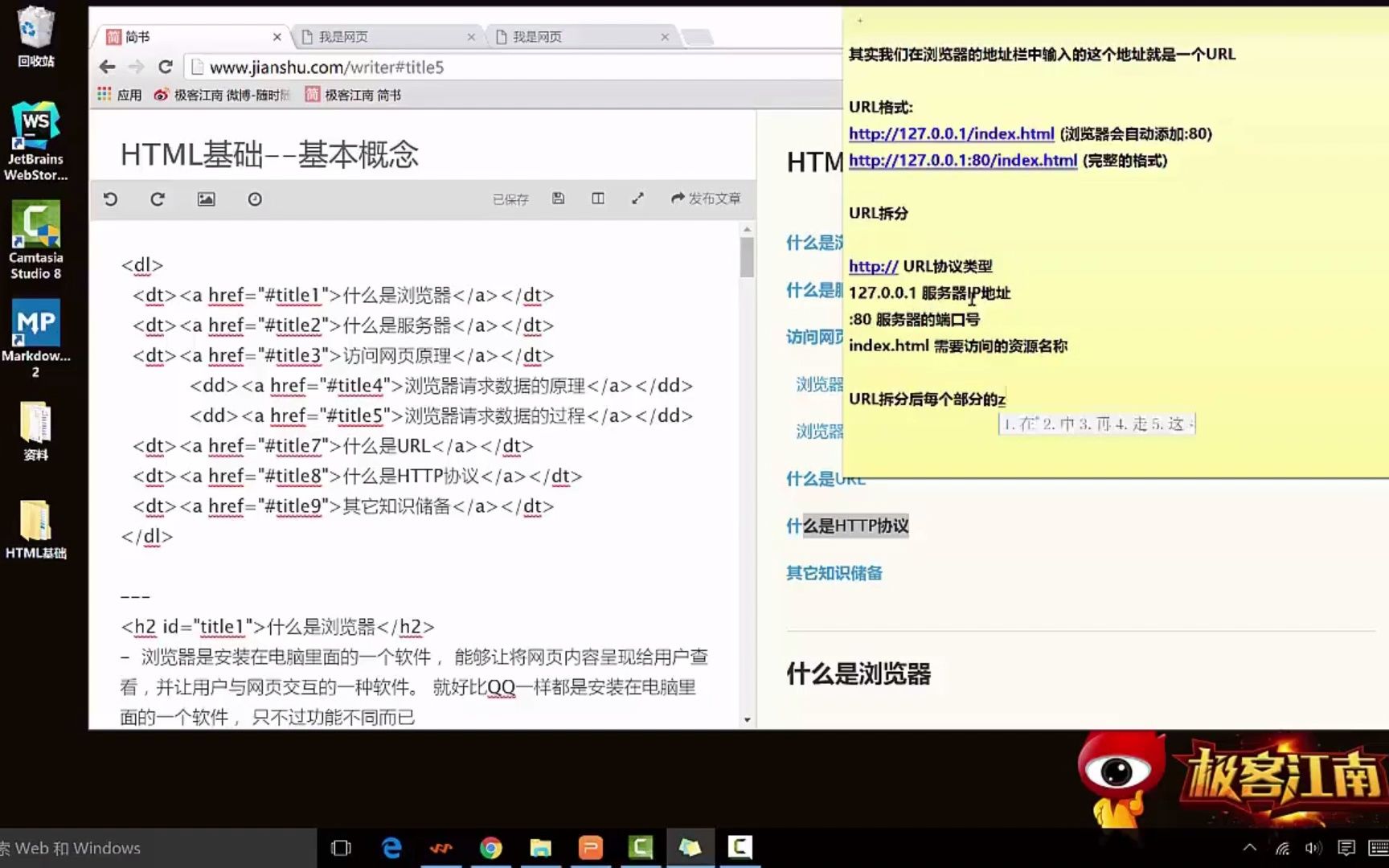Open revision history clock icon

(255, 199)
